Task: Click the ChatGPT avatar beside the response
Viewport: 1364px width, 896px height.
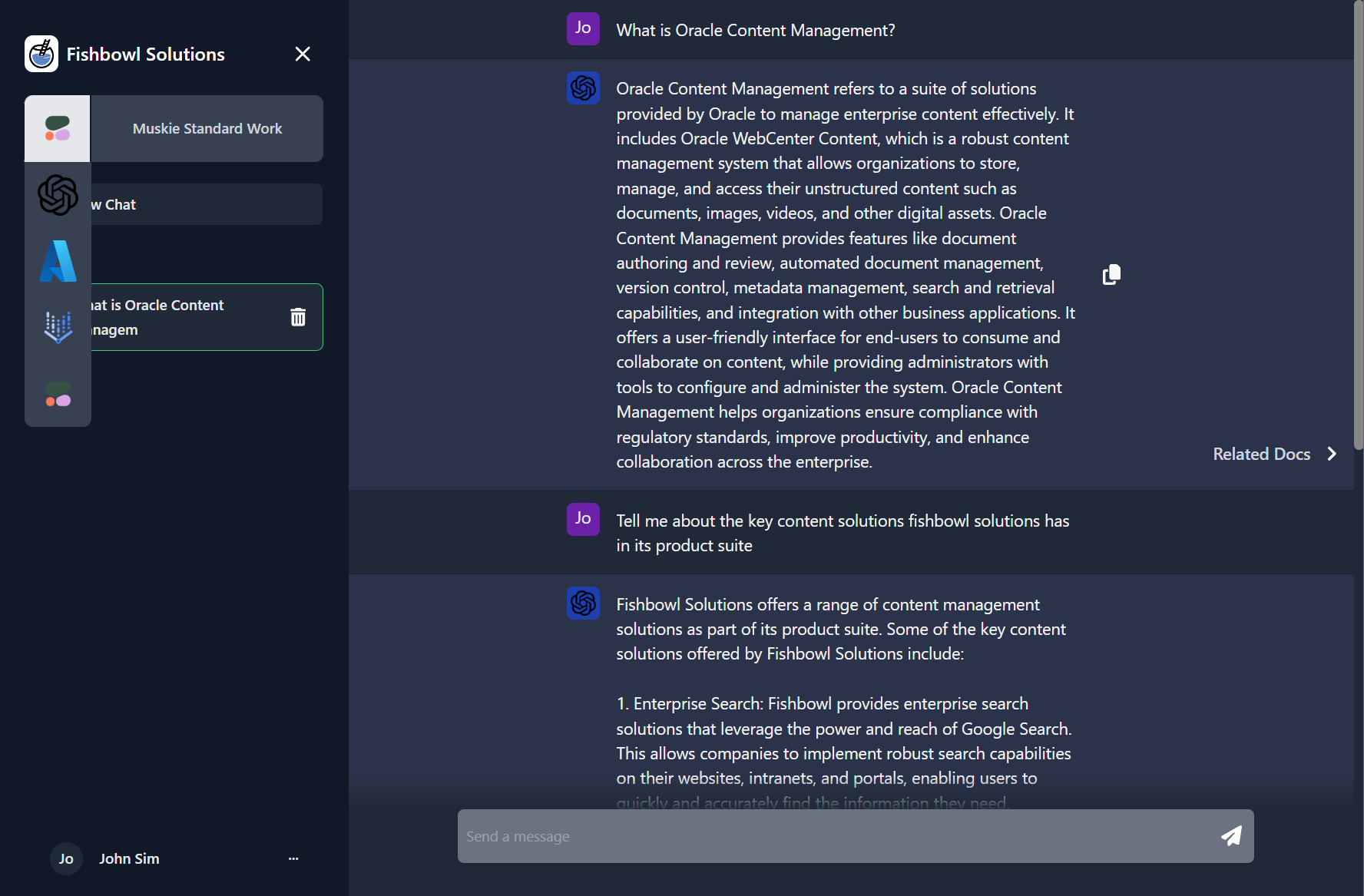Action: 583,88
